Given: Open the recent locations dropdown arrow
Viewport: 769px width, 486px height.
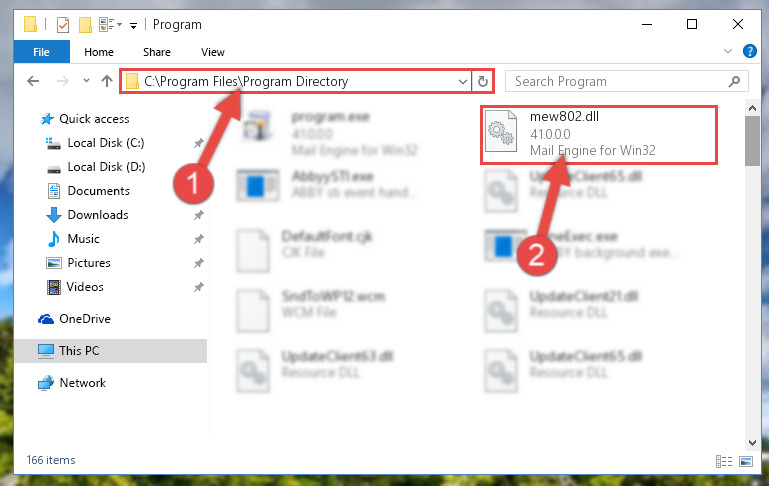Looking at the screenshot, I should click(86, 81).
